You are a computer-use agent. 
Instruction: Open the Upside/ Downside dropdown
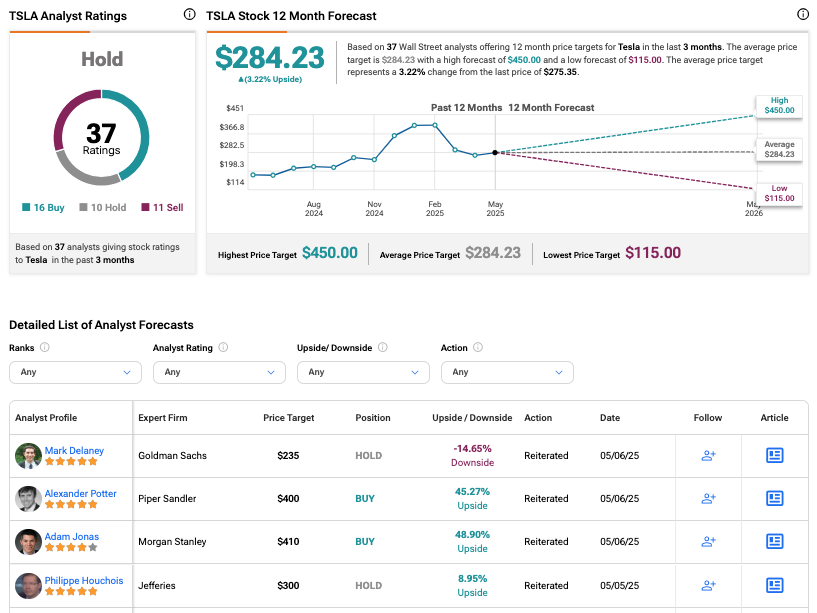363,372
